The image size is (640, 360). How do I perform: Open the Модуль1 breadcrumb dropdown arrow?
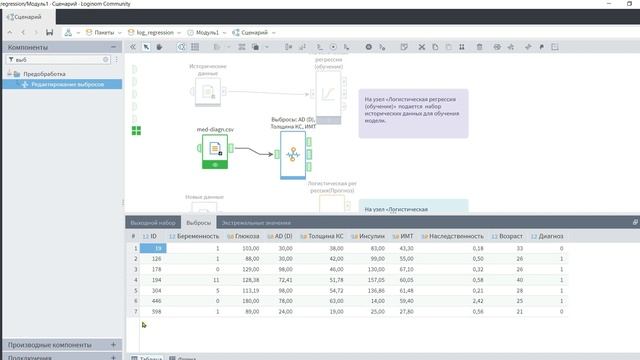(224, 33)
